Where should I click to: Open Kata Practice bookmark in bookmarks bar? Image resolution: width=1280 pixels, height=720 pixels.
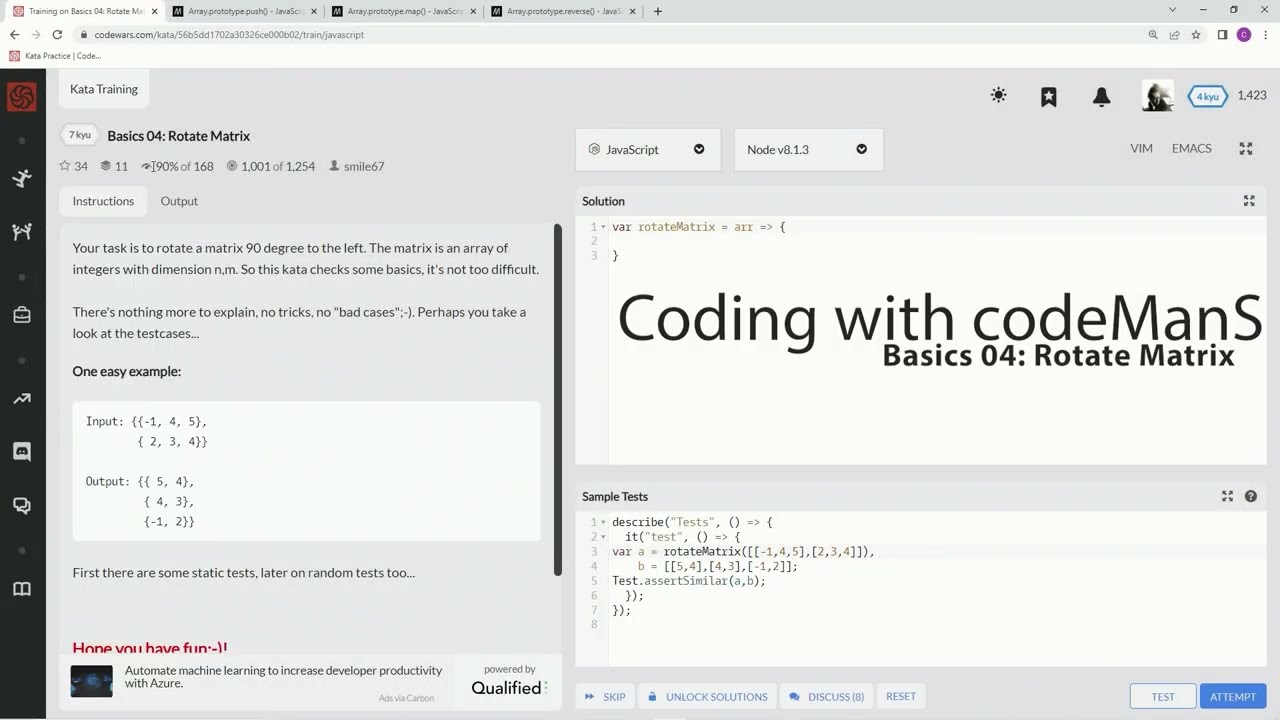pos(56,56)
